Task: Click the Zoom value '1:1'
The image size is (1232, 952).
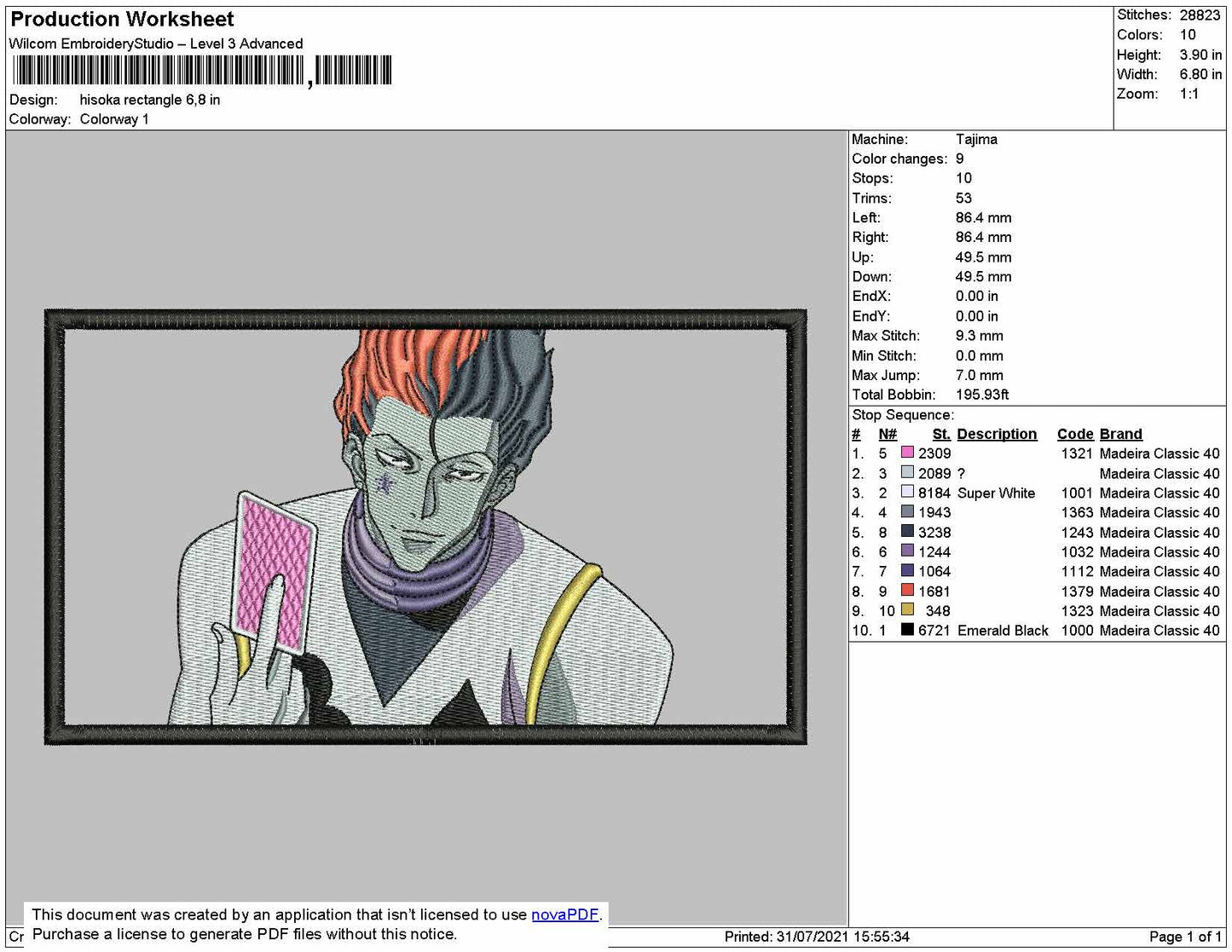Action: coord(1189,94)
